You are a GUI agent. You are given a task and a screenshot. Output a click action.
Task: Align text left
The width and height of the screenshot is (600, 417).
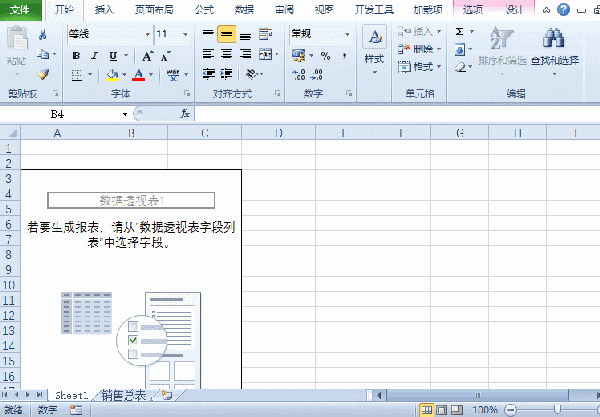pyautogui.click(x=208, y=54)
